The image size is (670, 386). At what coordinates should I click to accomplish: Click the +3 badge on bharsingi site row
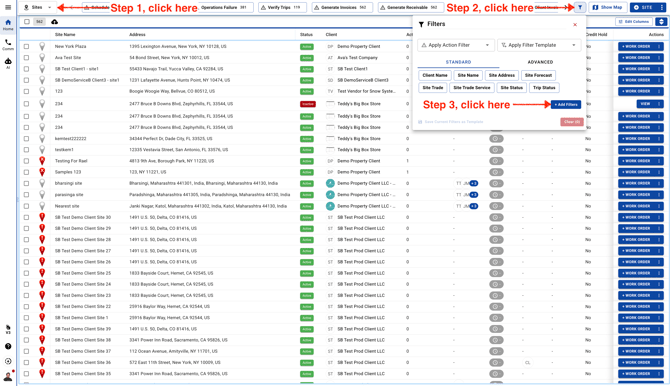(x=473, y=183)
